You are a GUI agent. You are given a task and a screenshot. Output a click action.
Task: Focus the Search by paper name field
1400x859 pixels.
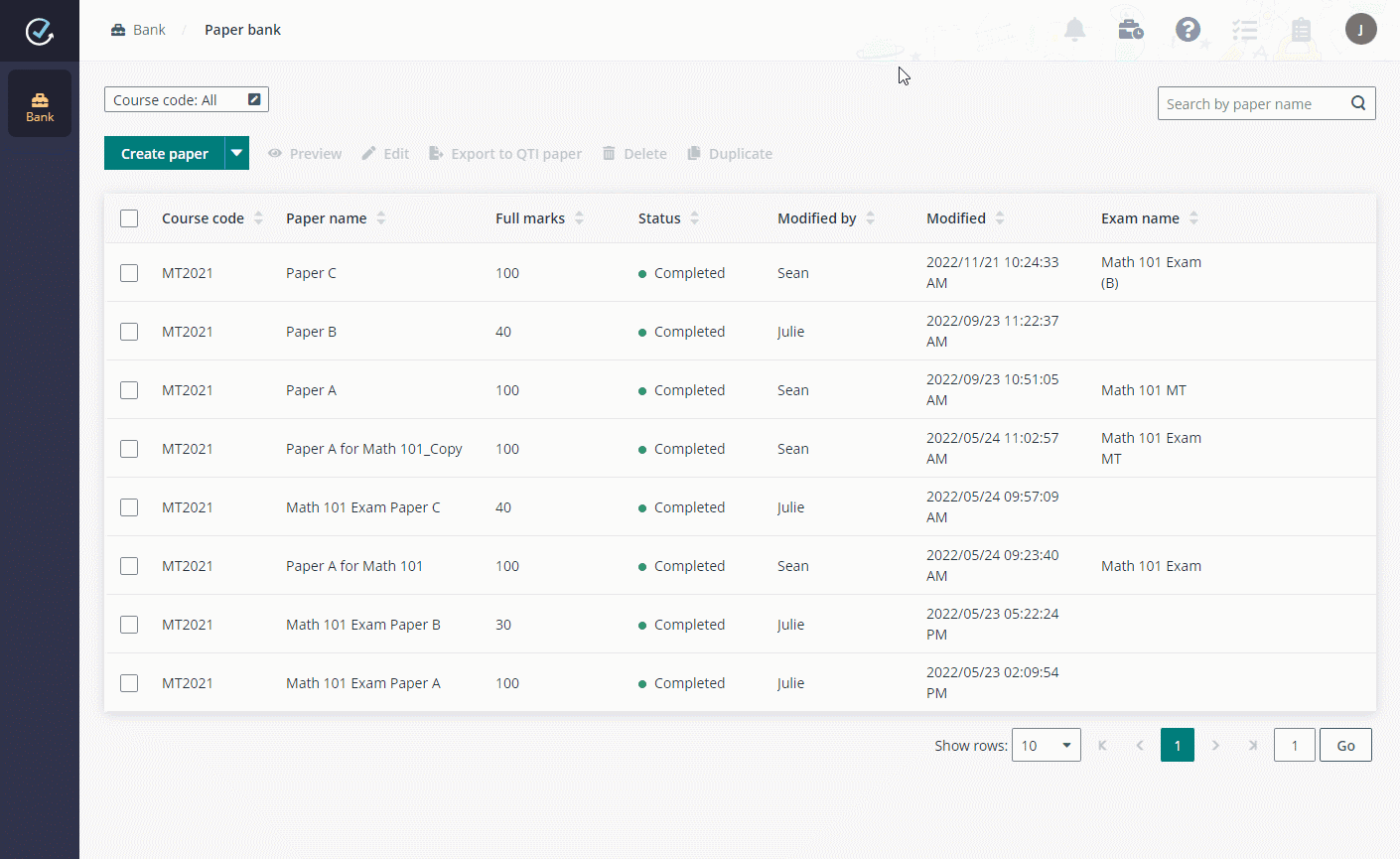point(1251,103)
